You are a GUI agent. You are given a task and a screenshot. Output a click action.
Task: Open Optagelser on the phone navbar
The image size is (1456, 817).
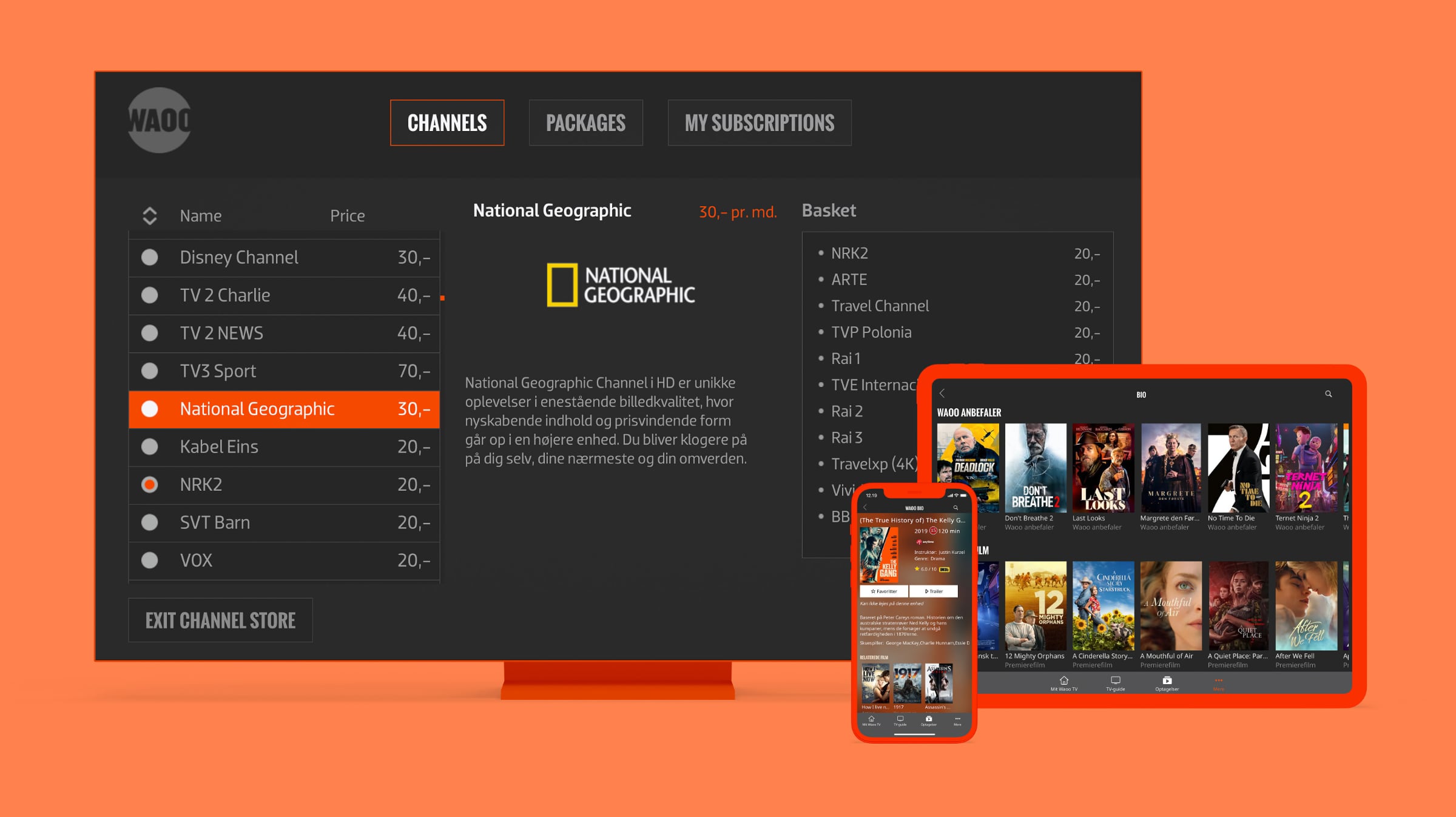(929, 721)
